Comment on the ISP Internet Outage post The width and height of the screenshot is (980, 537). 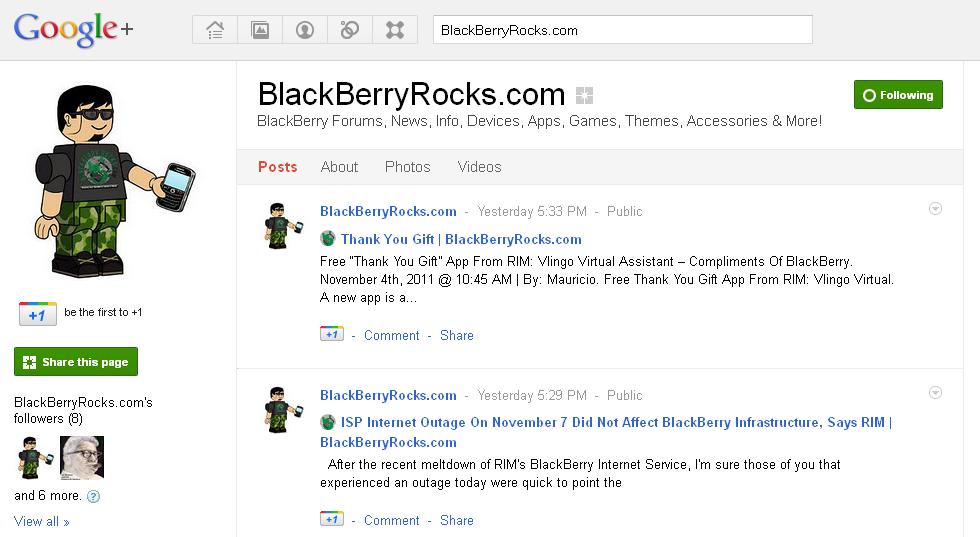coord(392,520)
